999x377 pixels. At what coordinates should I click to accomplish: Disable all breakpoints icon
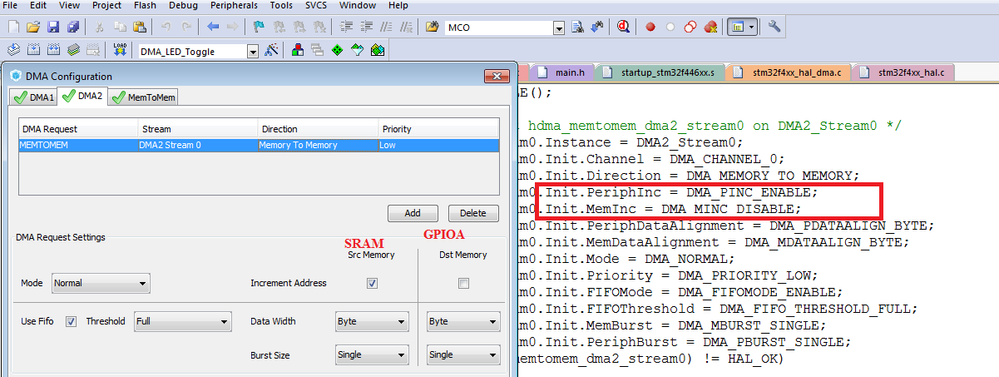(x=690, y=27)
